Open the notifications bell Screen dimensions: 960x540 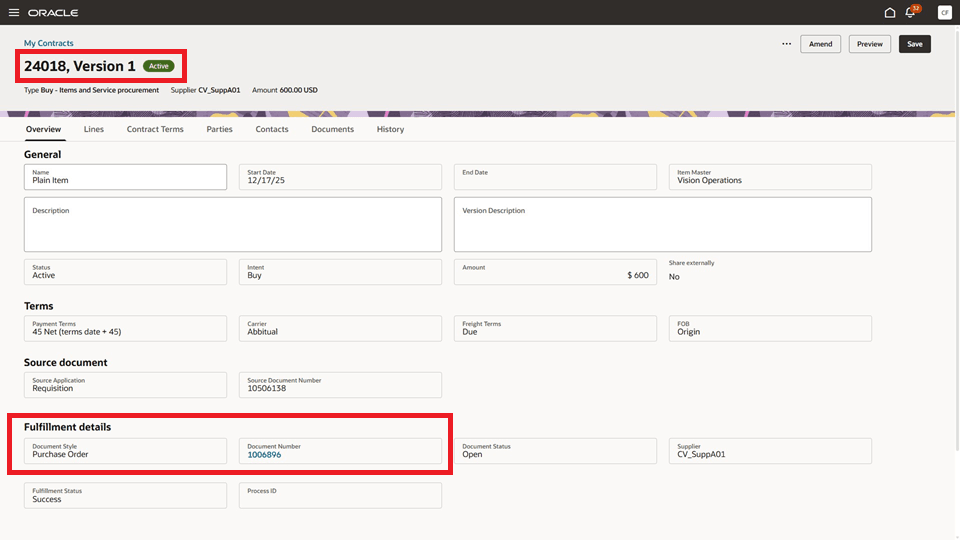(910, 12)
